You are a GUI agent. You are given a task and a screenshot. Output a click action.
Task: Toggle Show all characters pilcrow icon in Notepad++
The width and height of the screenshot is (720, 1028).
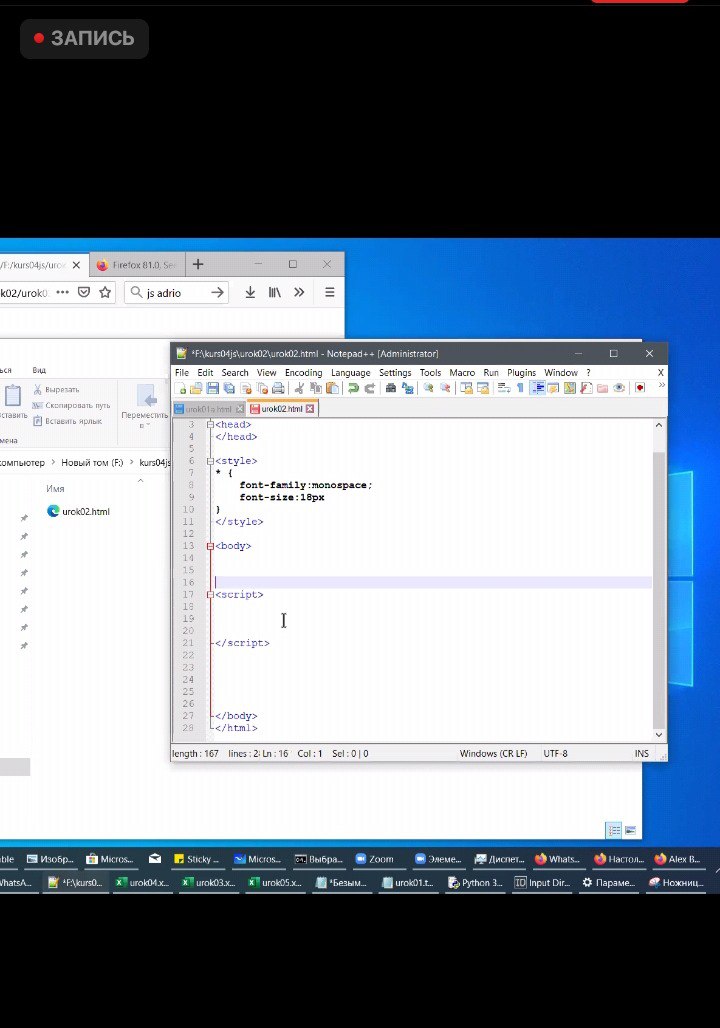[520, 388]
